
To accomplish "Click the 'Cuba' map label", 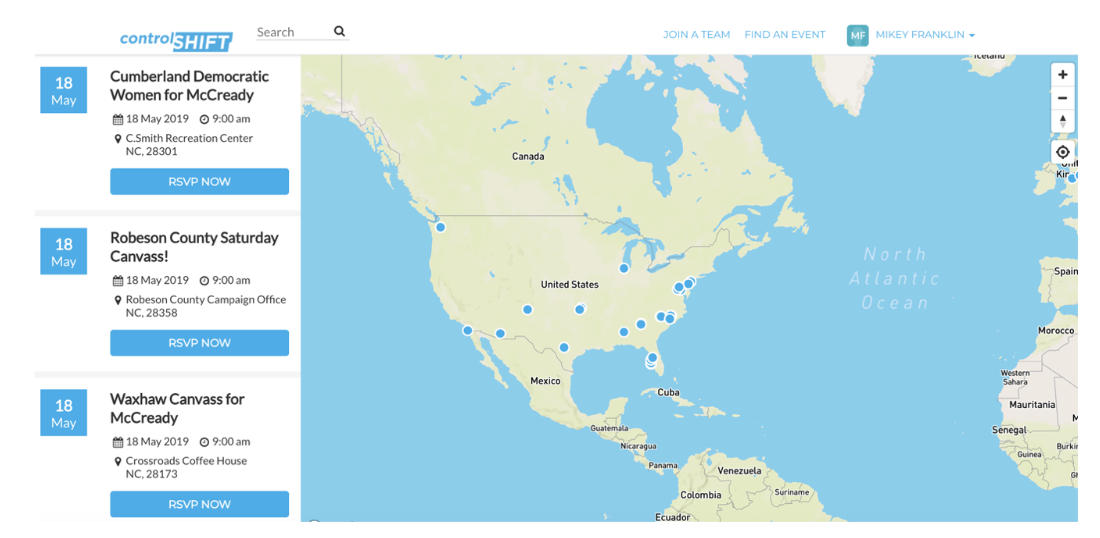I will coord(669,393).
